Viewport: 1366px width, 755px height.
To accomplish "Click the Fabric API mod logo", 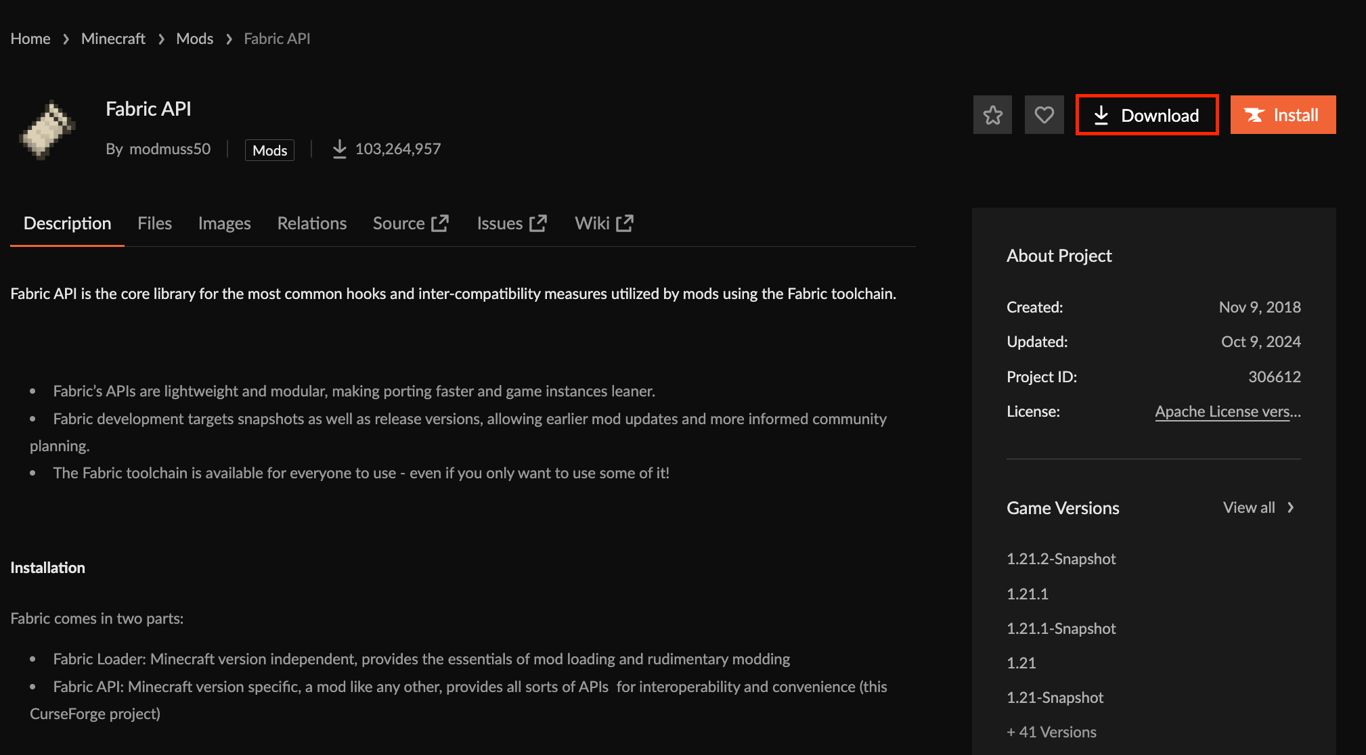I will (x=46, y=130).
